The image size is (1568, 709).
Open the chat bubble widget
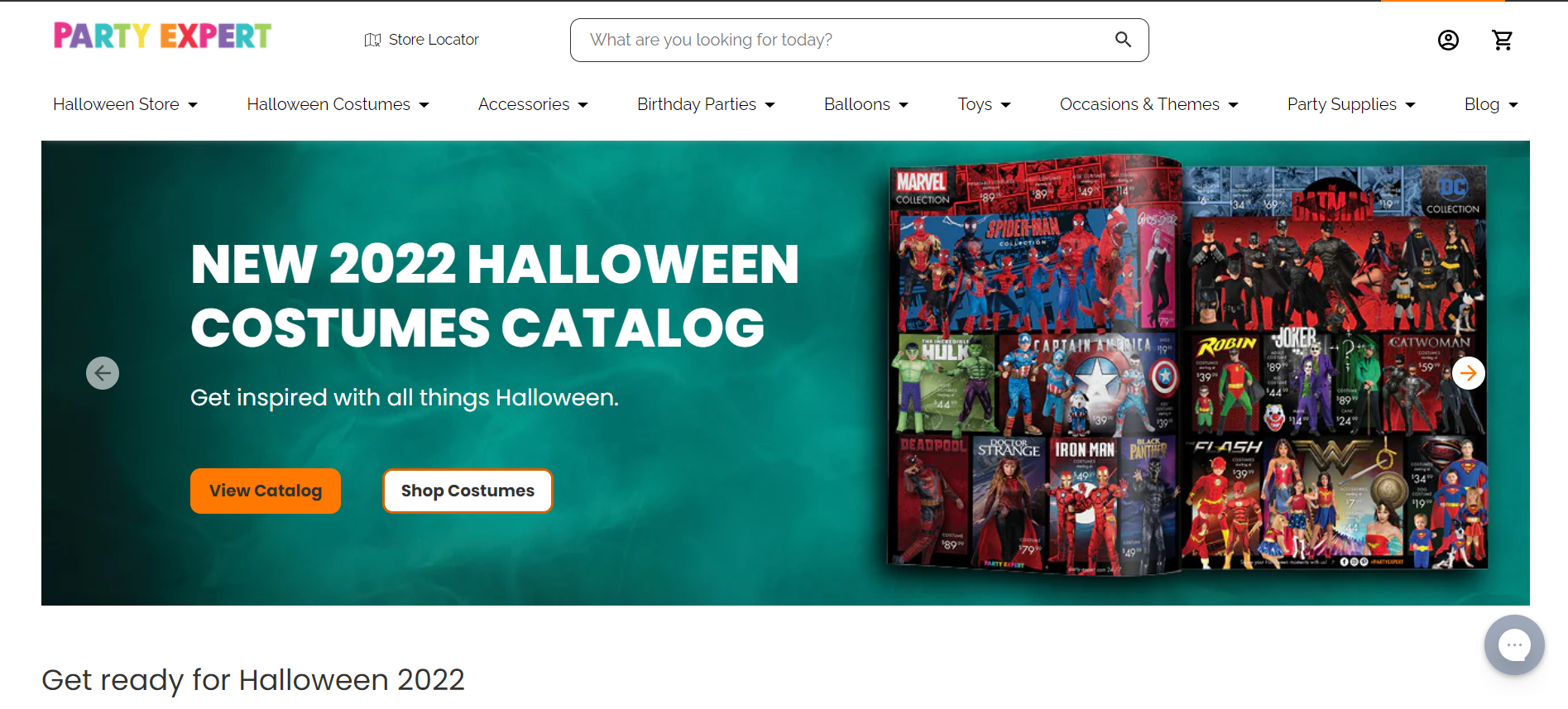pyautogui.click(x=1514, y=645)
